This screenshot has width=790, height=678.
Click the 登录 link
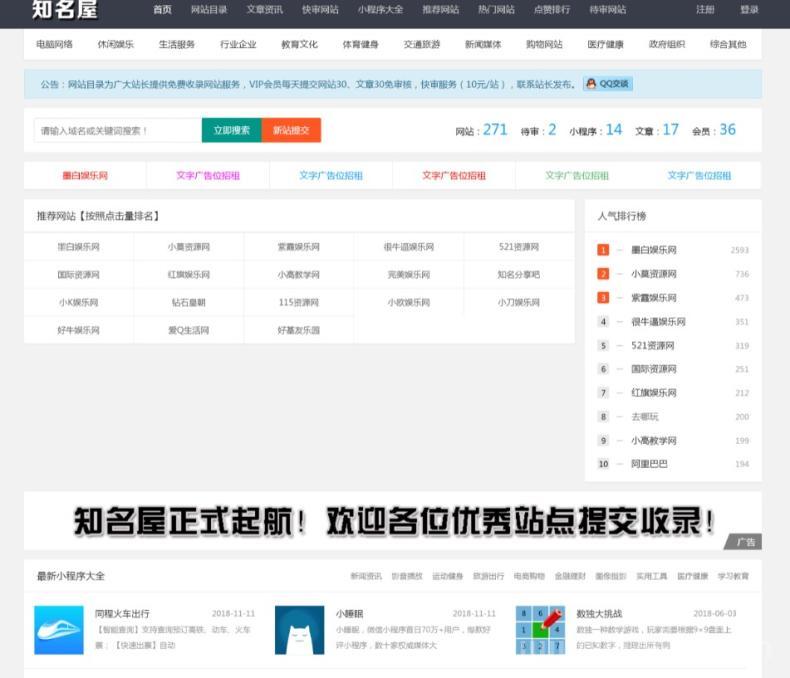(x=749, y=10)
